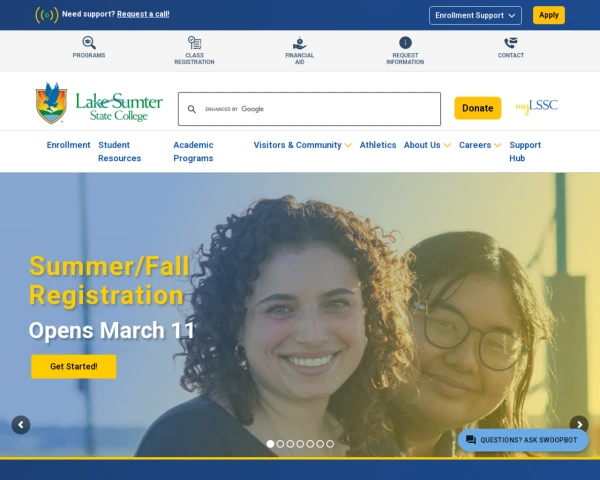Open the Financial Aid hand icon

pos(300,43)
